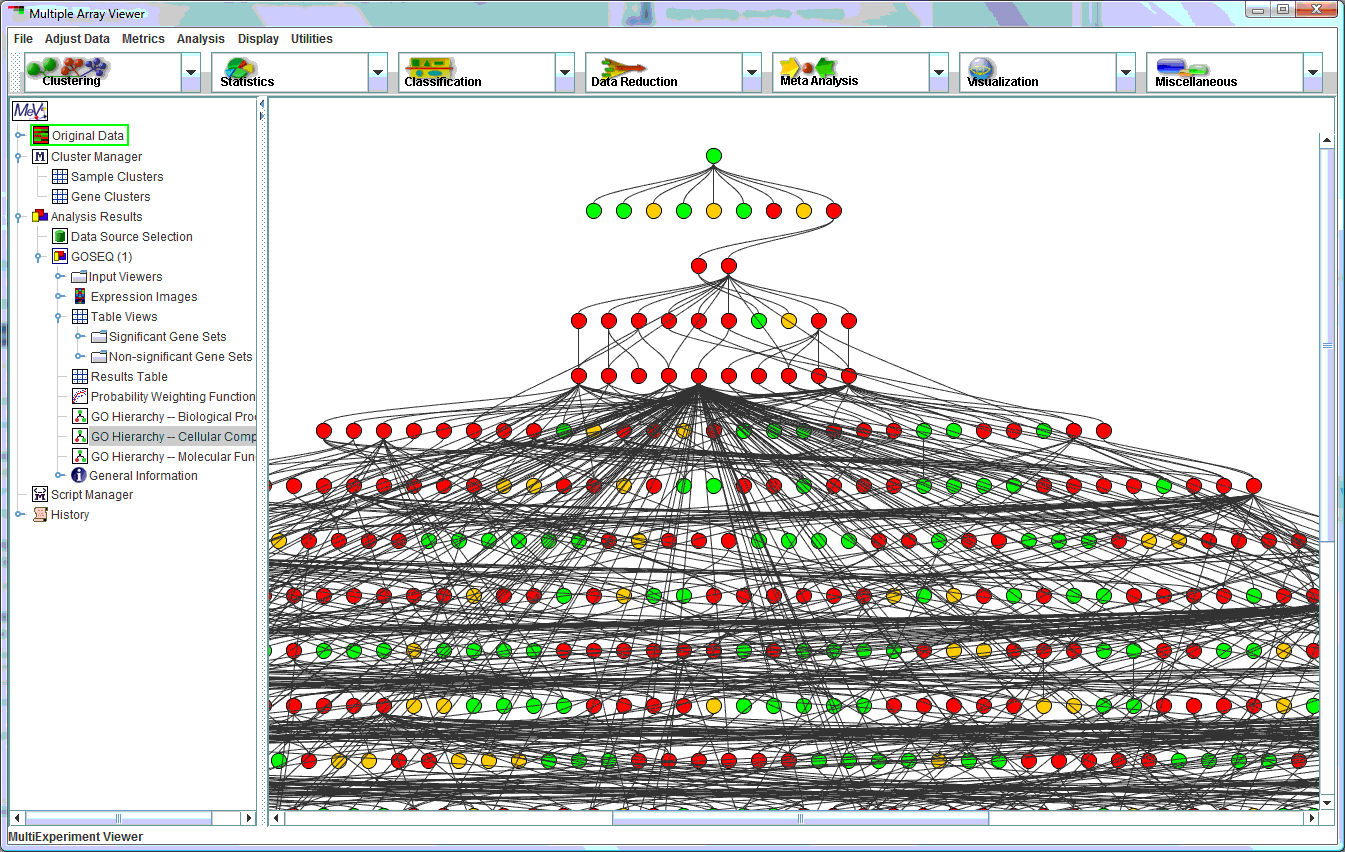Select the Results Table tree item
The image size is (1345, 852).
tap(129, 377)
